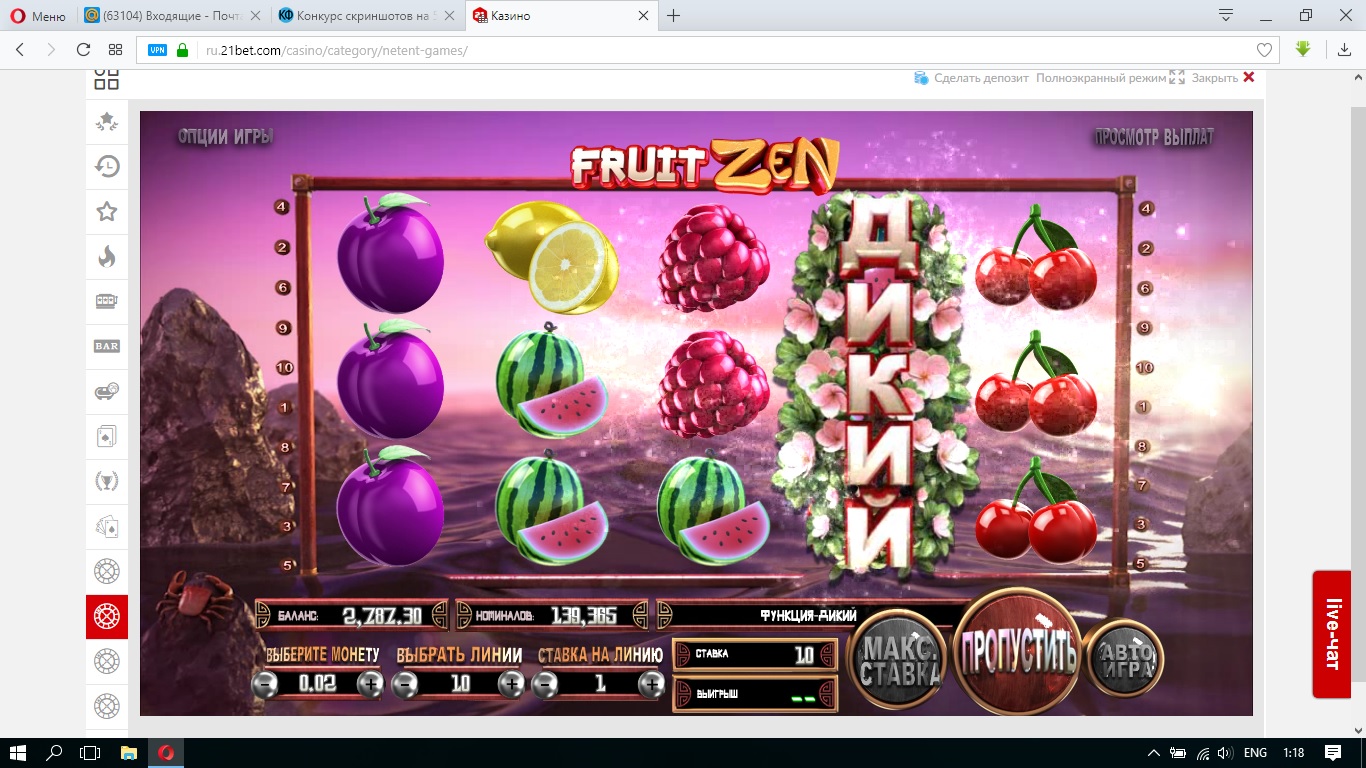Select payline number 4 on left side
The height and width of the screenshot is (768, 1366).
point(283,207)
